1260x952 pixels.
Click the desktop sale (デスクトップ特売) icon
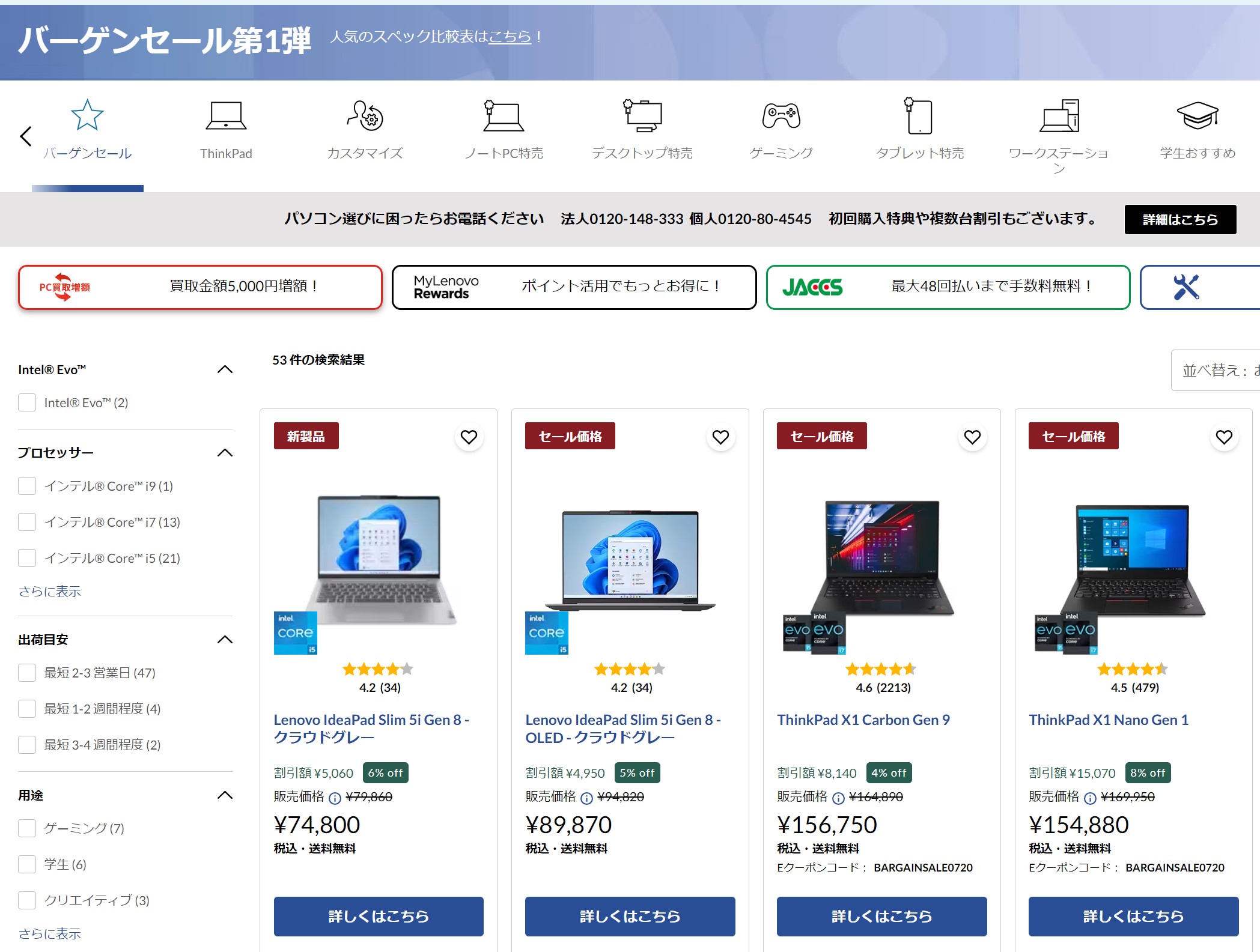pyautogui.click(x=642, y=116)
